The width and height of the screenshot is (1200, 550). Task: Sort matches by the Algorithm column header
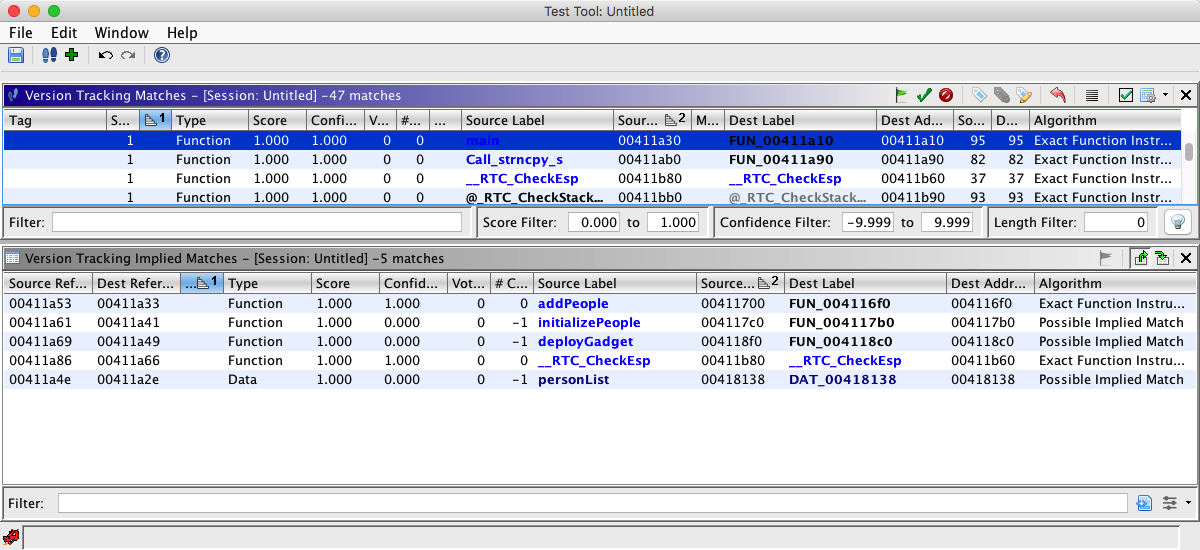point(1100,120)
